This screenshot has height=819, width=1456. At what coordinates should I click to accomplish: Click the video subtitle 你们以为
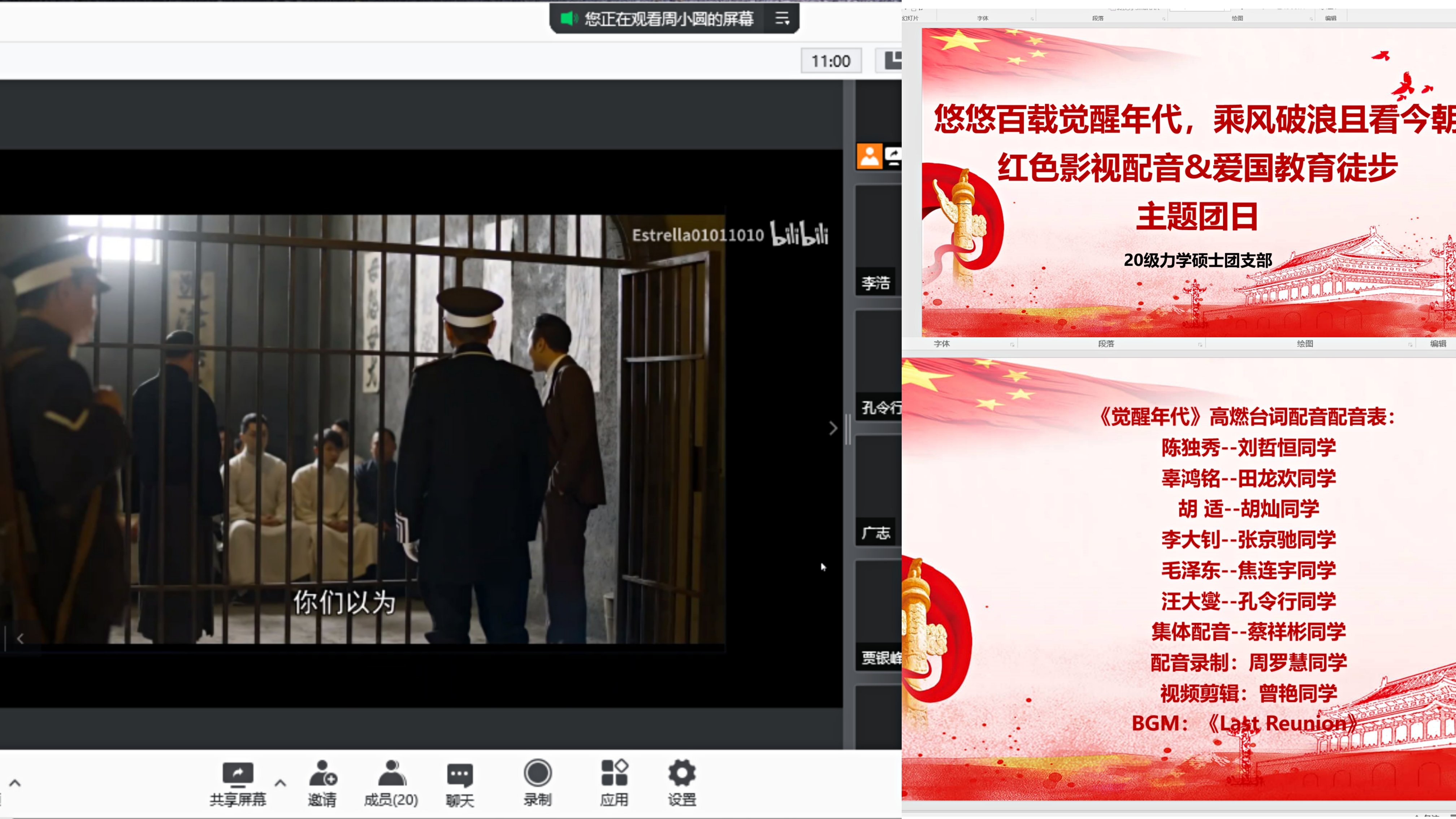pyautogui.click(x=344, y=602)
